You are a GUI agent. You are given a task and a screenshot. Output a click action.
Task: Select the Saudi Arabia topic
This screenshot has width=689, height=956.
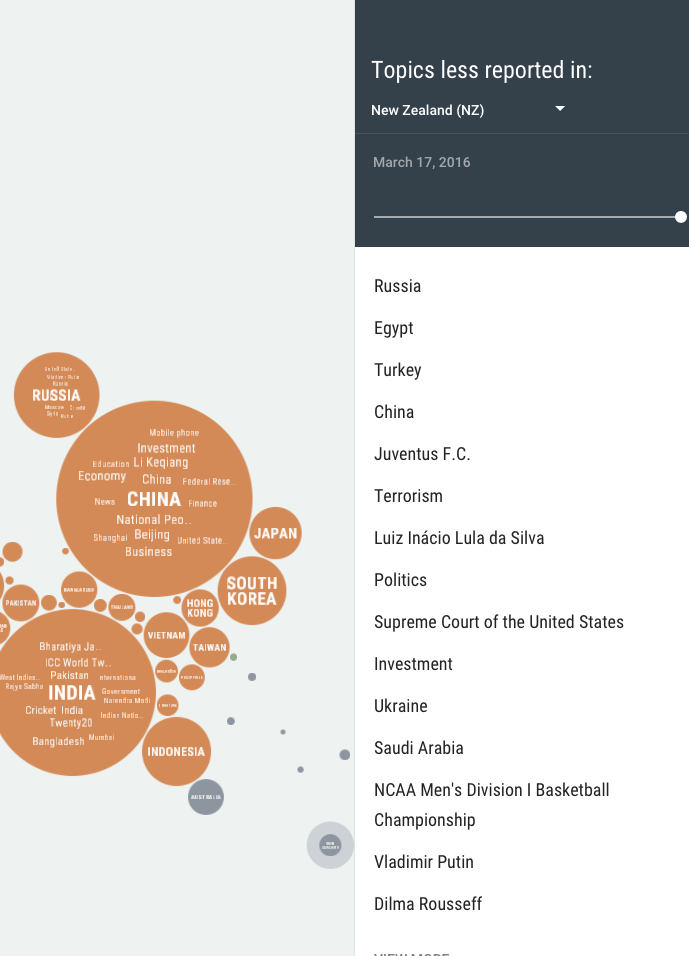coord(419,749)
